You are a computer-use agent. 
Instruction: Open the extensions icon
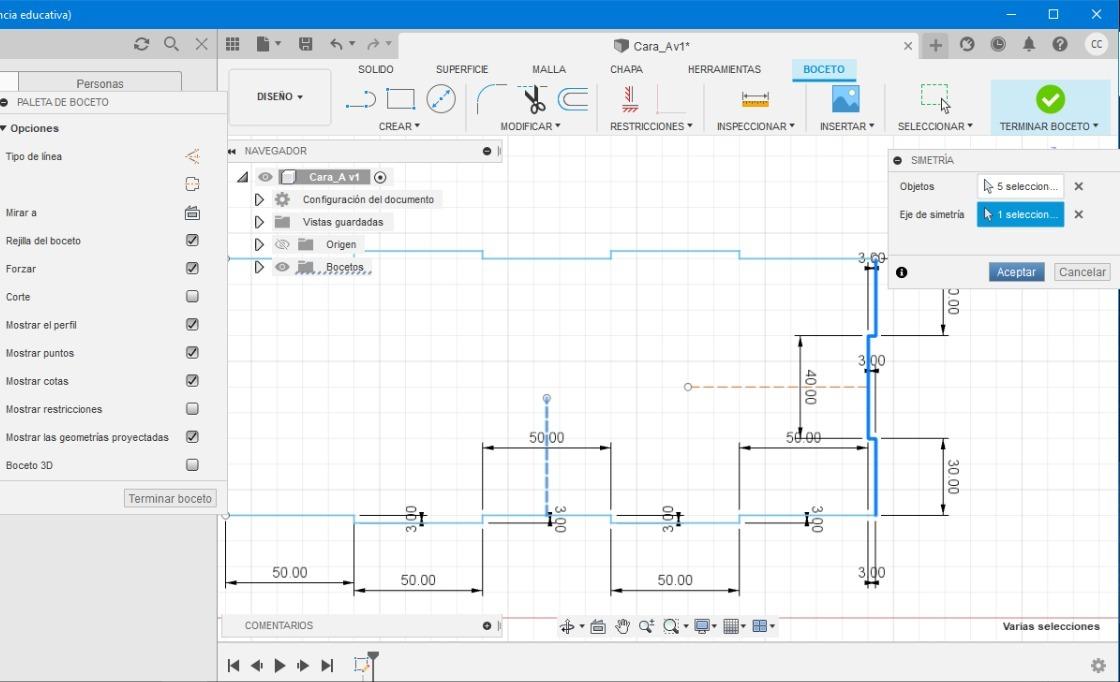(x=966, y=44)
